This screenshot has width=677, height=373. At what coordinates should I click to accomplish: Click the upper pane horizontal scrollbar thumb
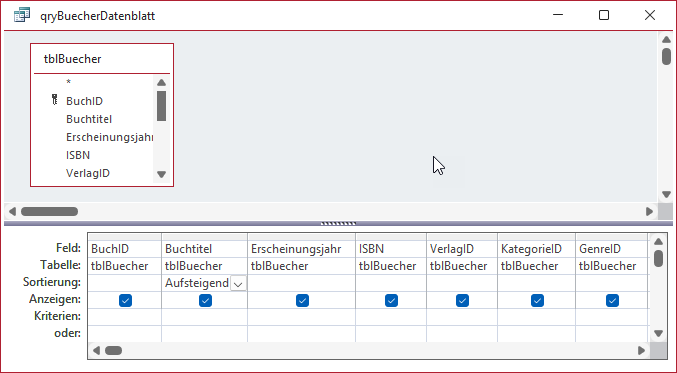[50, 212]
